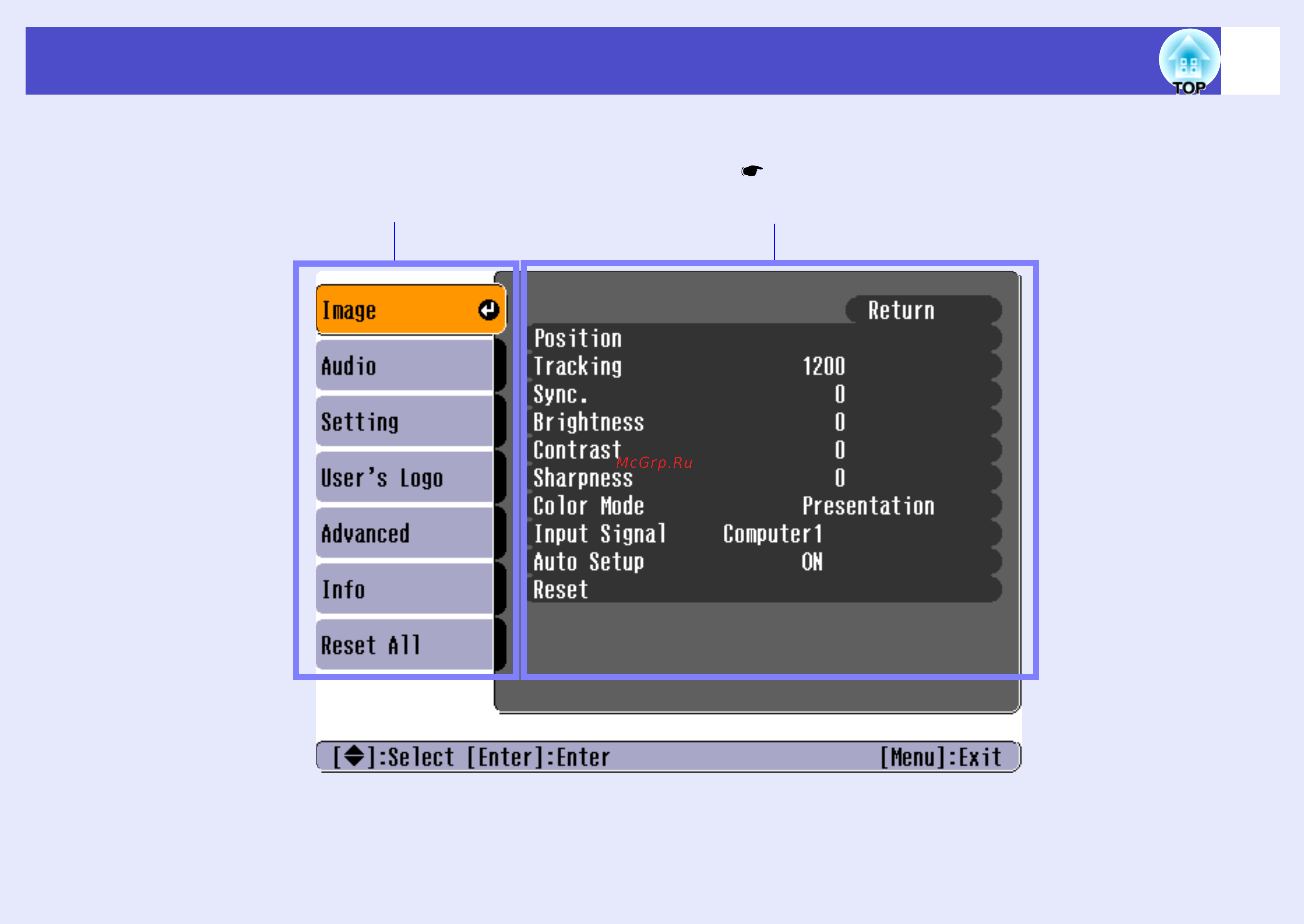Select the Image menu item
The height and width of the screenshot is (924, 1304).
(411, 310)
